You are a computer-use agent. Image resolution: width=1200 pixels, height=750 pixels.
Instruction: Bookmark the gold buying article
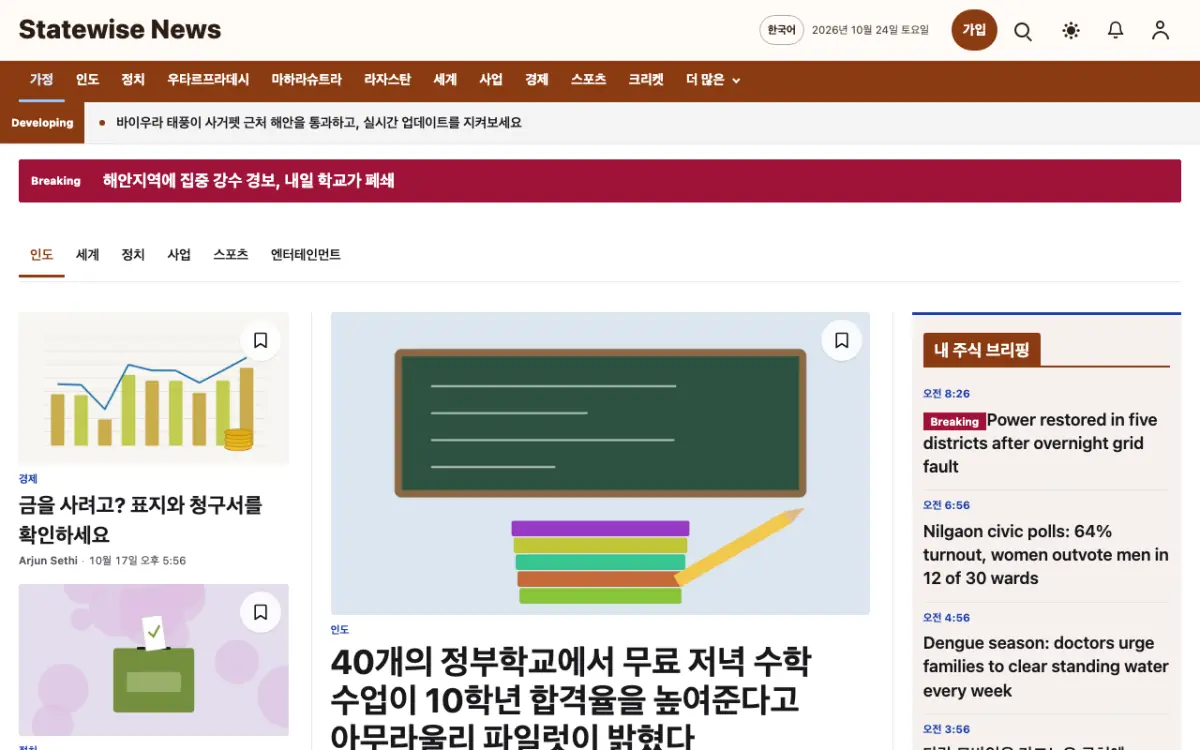260,341
